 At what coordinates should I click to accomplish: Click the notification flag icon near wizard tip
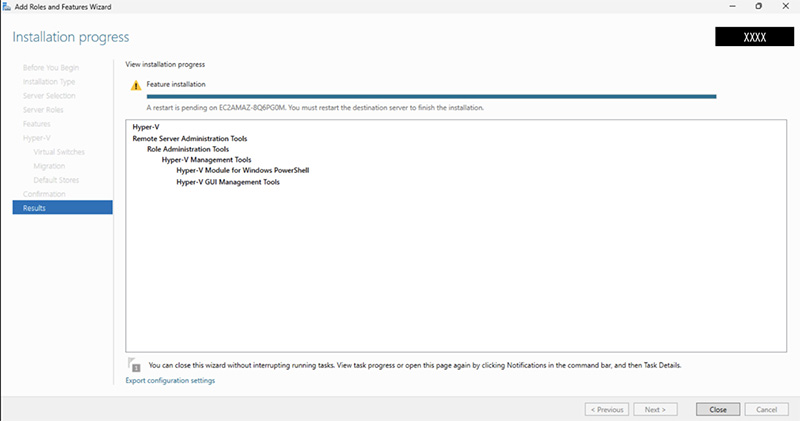(134, 366)
